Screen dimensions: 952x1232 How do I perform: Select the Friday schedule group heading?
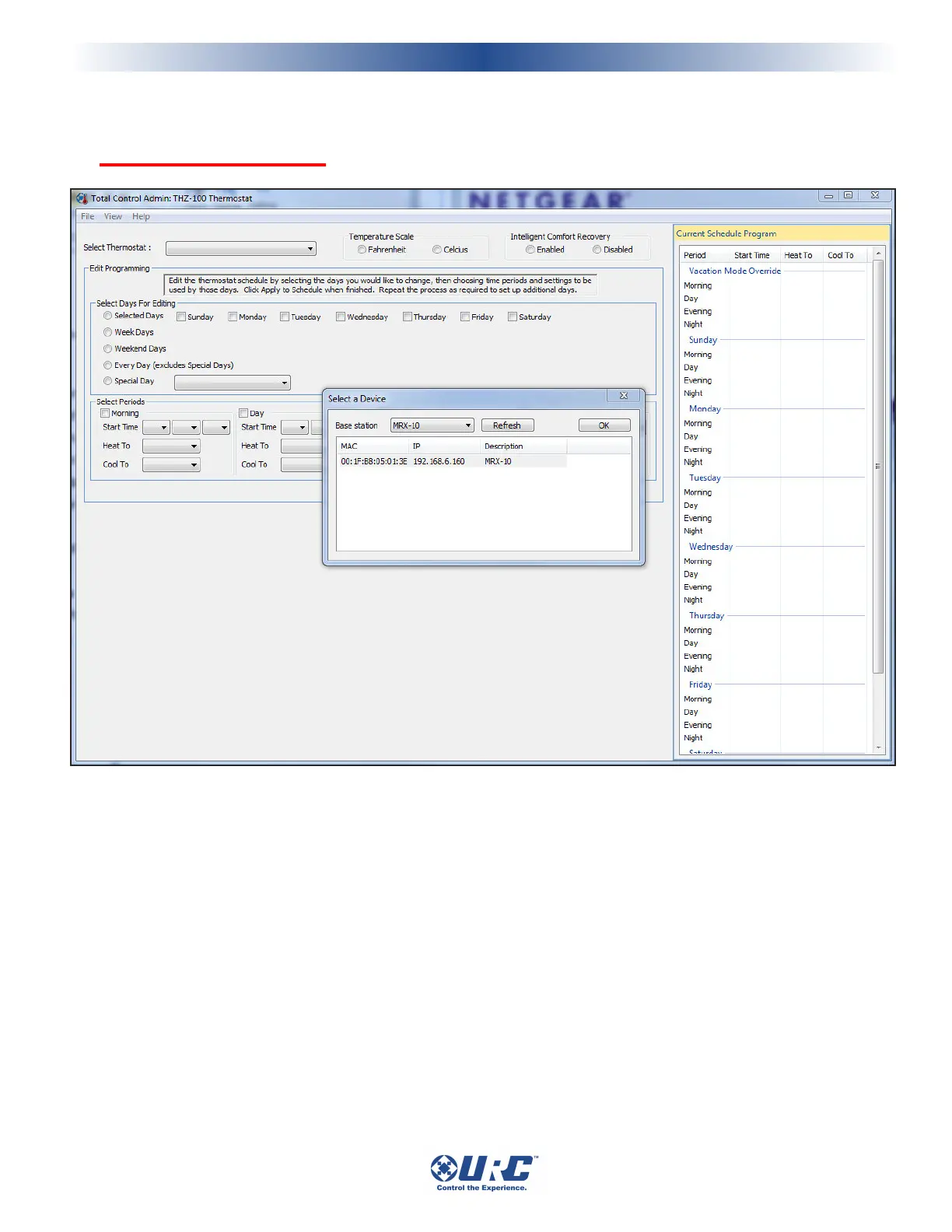point(700,684)
